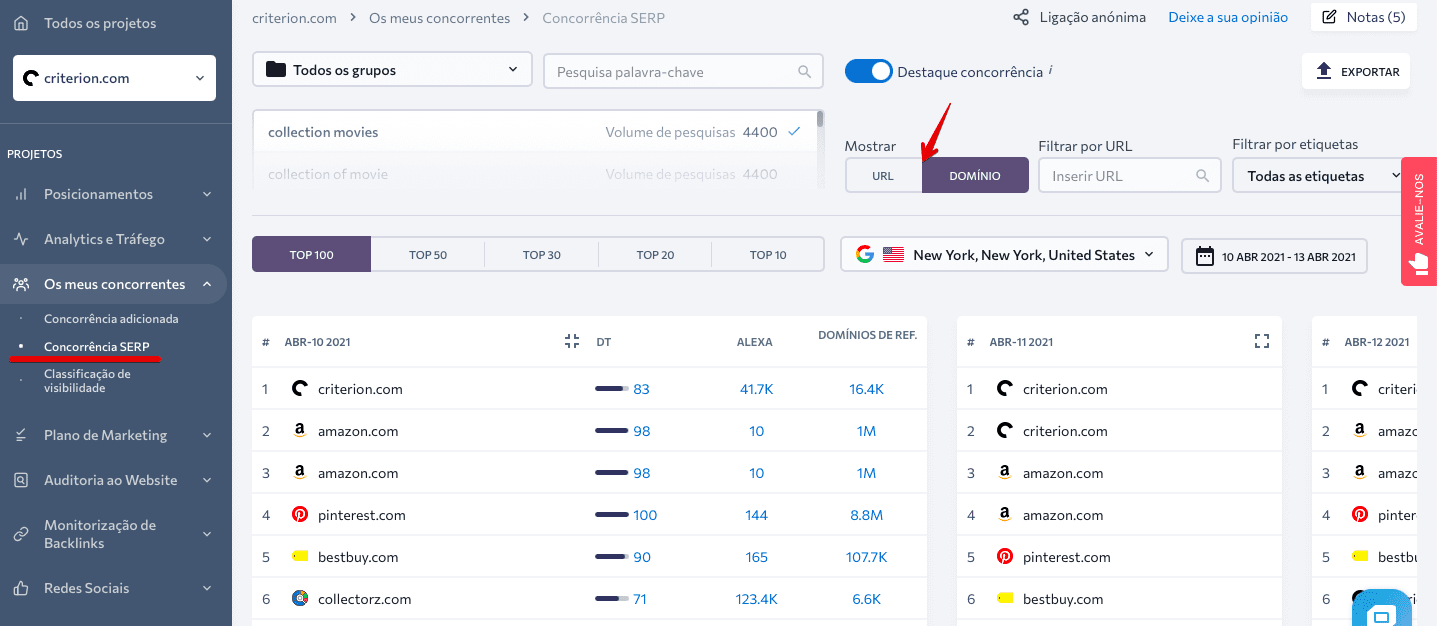The height and width of the screenshot is (626, 1437).
Task: Click the Plano de Marketing icon
Action: [21, 435]
